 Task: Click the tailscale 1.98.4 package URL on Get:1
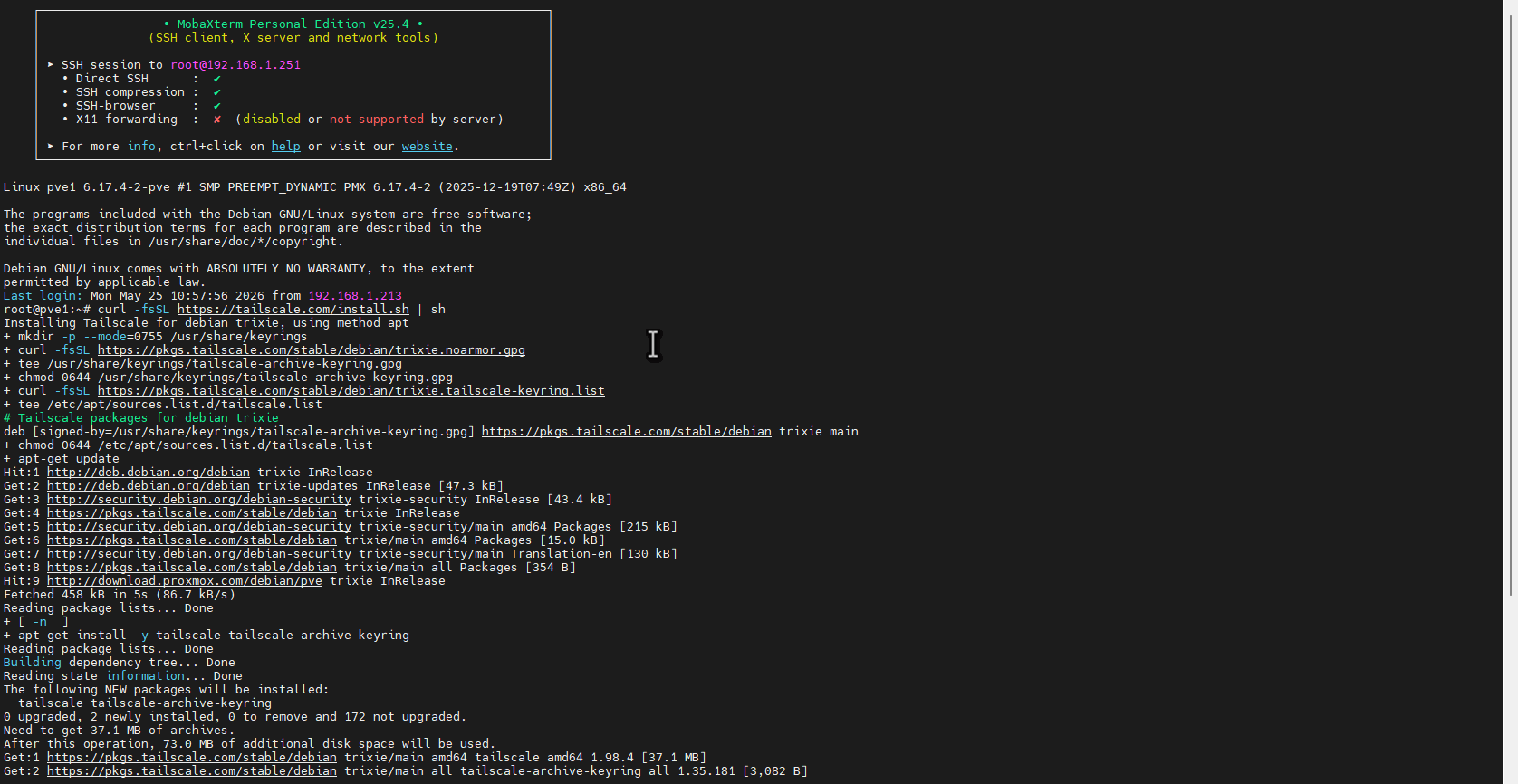192,758
